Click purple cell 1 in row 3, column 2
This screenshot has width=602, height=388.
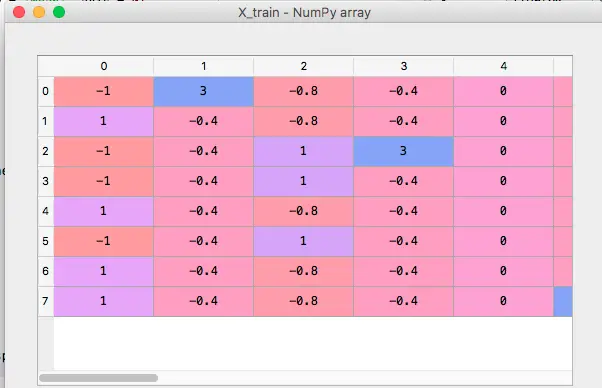[304, 181]
